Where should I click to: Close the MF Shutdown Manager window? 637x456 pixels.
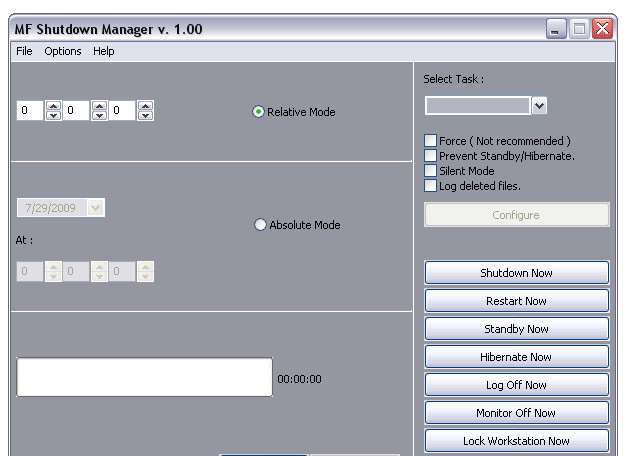click(x=602, y=29)
